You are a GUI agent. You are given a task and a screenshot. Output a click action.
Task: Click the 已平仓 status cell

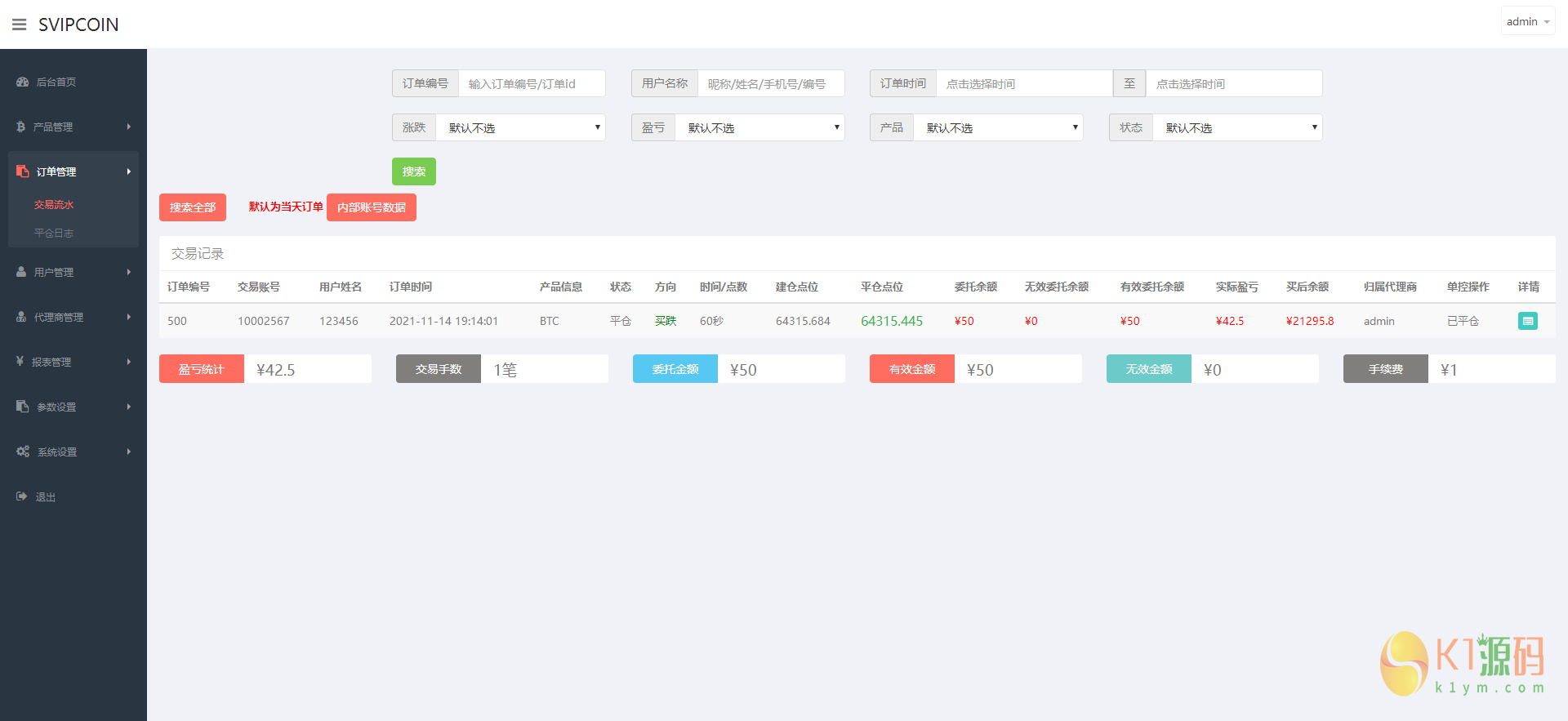(1463, 321)
